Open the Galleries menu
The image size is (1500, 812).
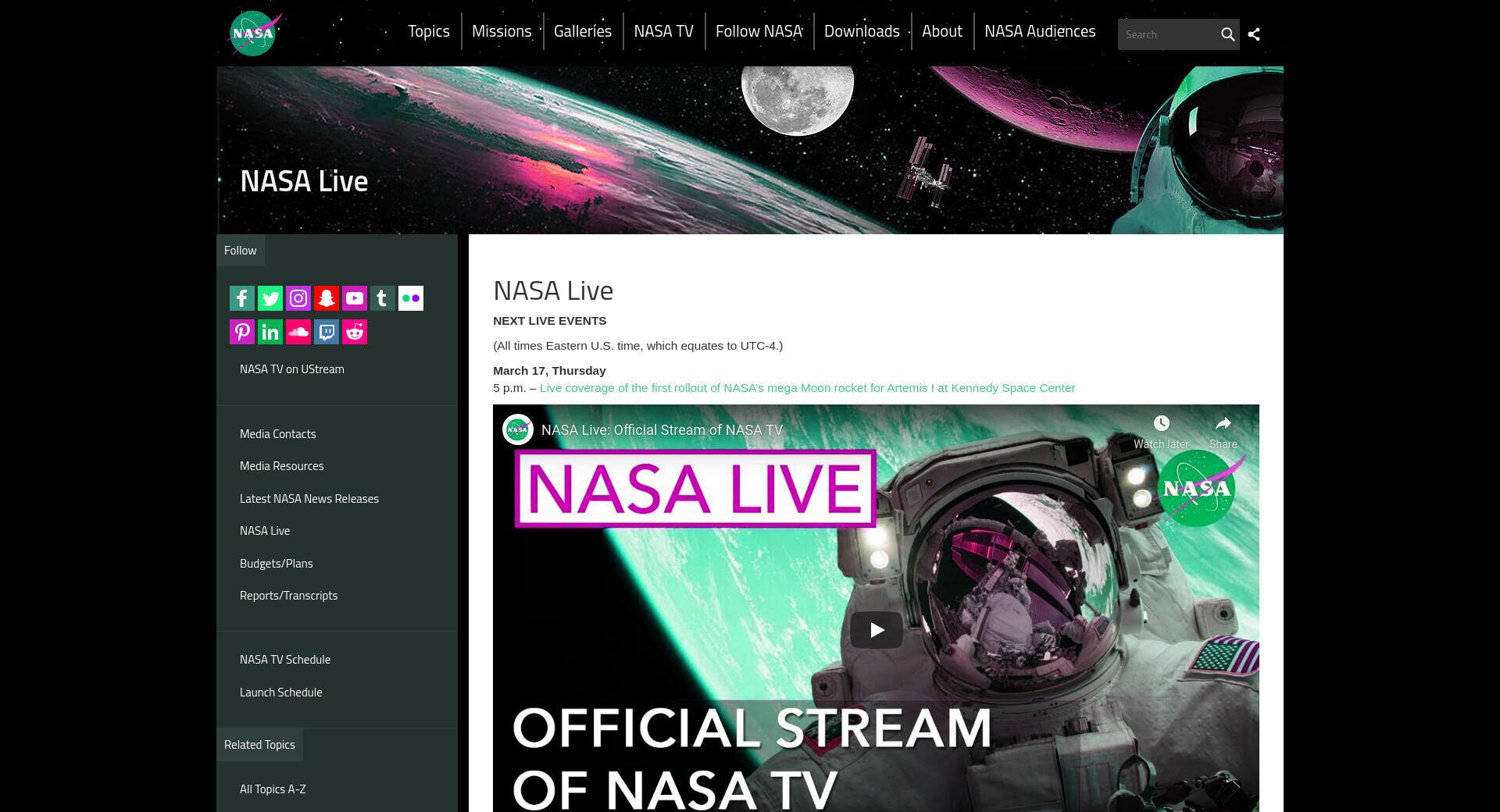pyautogui.click(x=583, y=31)
